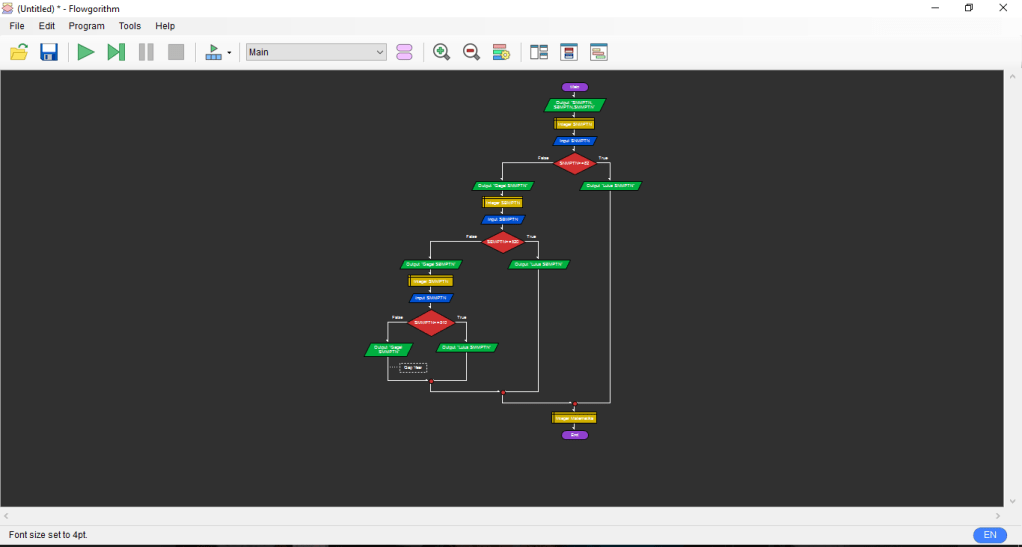The height and width of the screenshot is (547, 1022).
Task: Step through the program with the step icon
Action: tap(116, 52)
